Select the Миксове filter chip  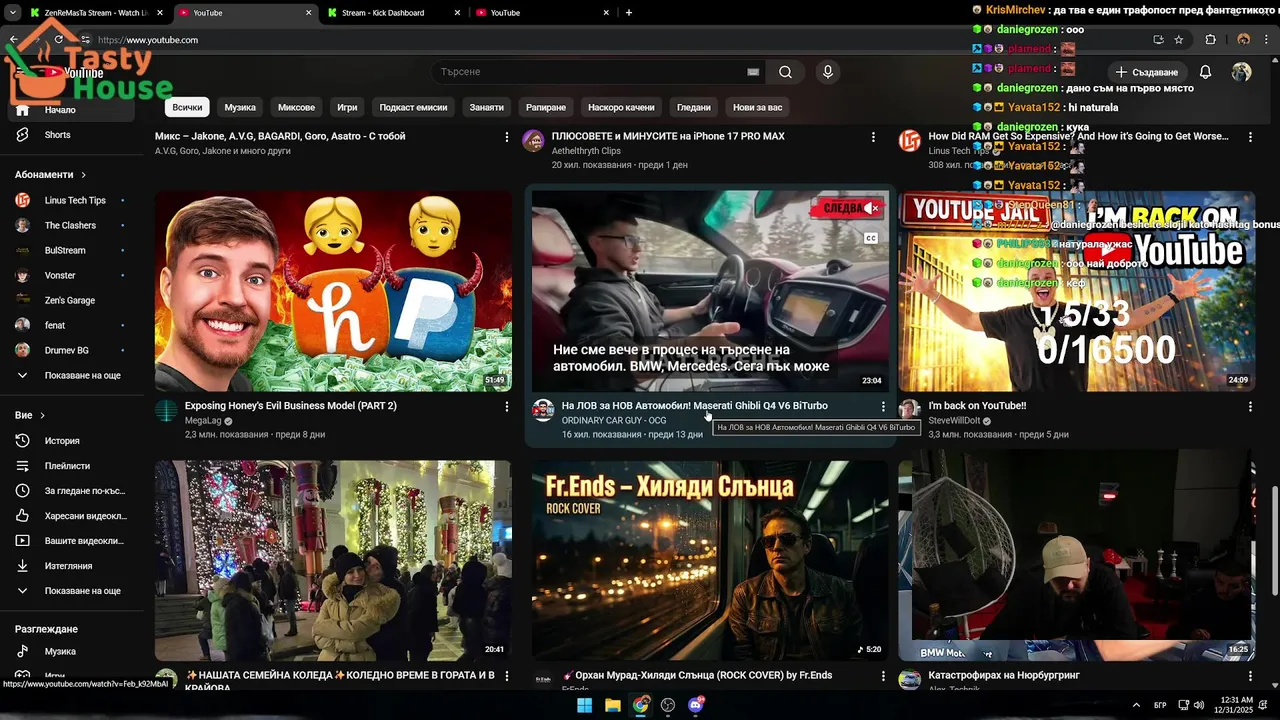point(296,107)
